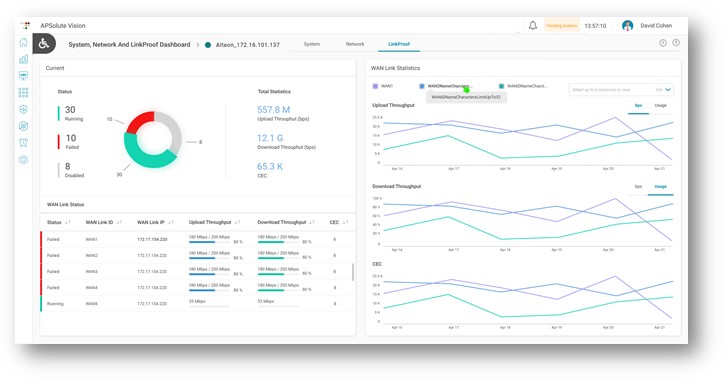Open the WAN instances selection dropdown arrow
This screenshot has width=724, height=380.
click(668, 90)
